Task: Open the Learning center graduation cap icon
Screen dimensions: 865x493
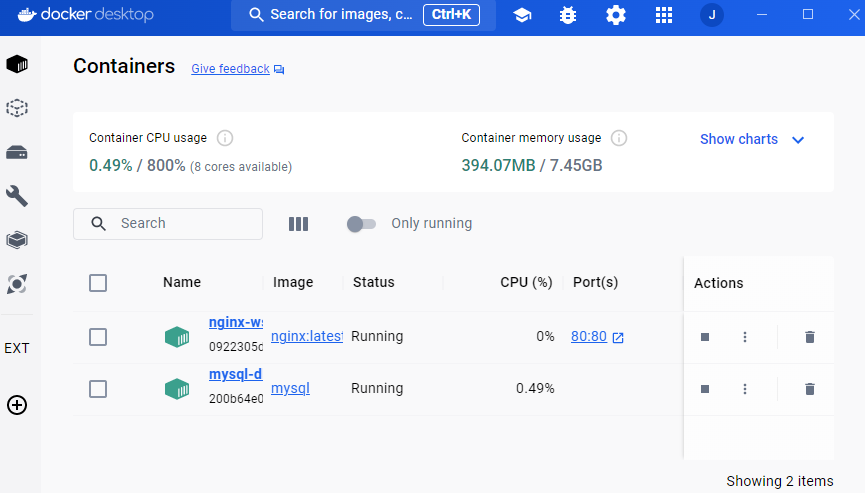Action: [x=522, y=15]
